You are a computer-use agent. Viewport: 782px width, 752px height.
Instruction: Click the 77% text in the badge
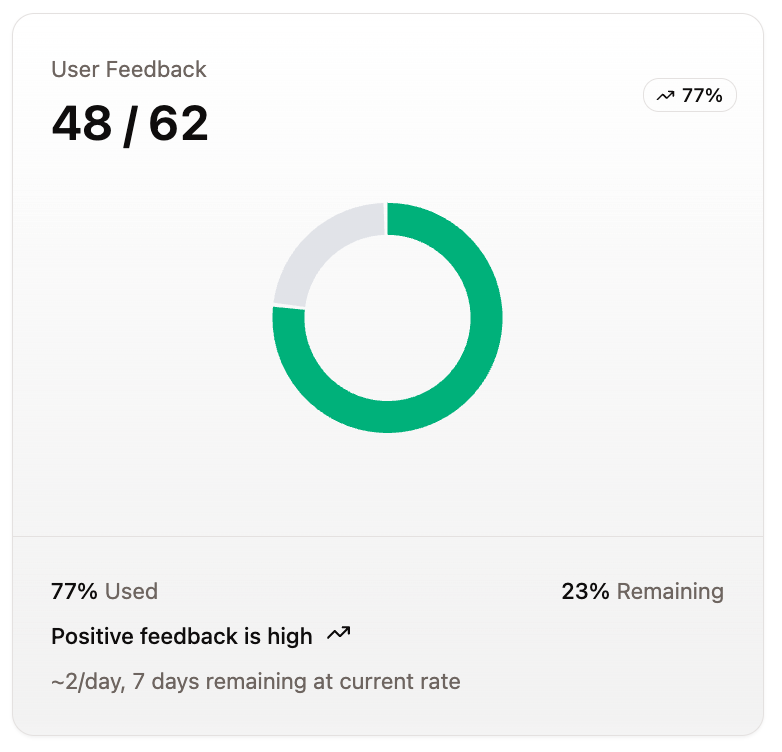pos(702,95)
